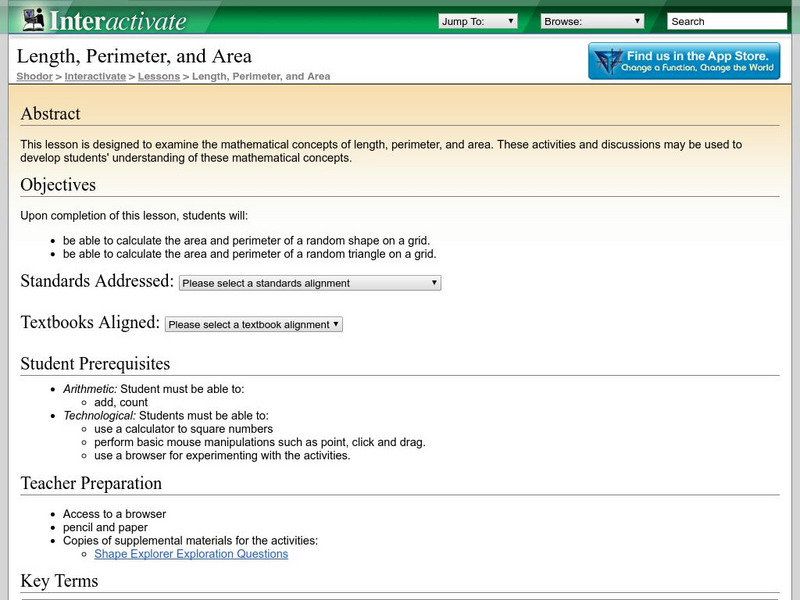Click the 'Textbooks Aligned:' label
This screenshot has height=600, width=800.
click(x=90, y=322)
